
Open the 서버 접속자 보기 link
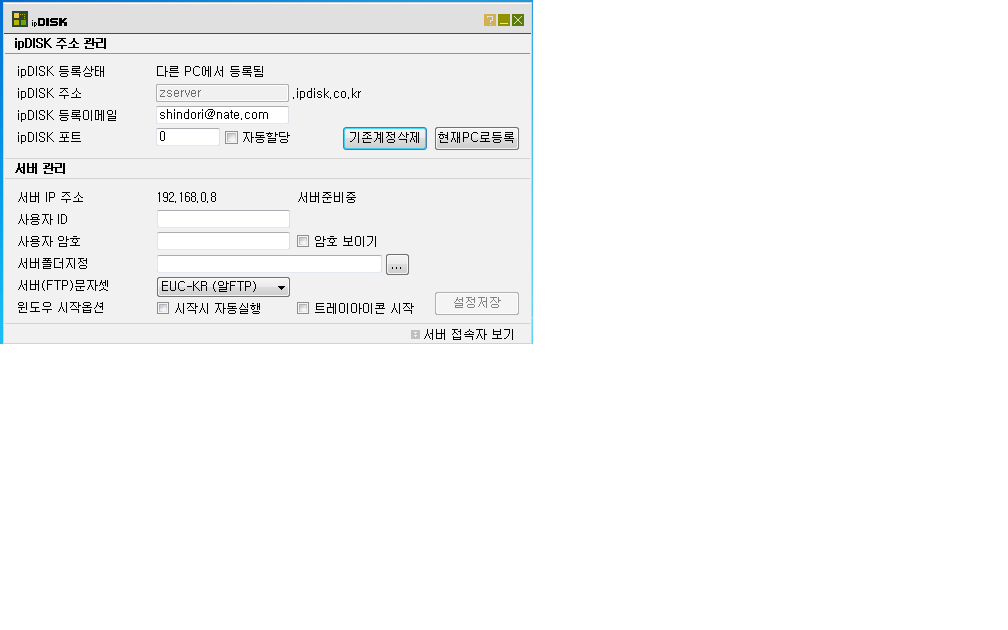click(469, 334)
